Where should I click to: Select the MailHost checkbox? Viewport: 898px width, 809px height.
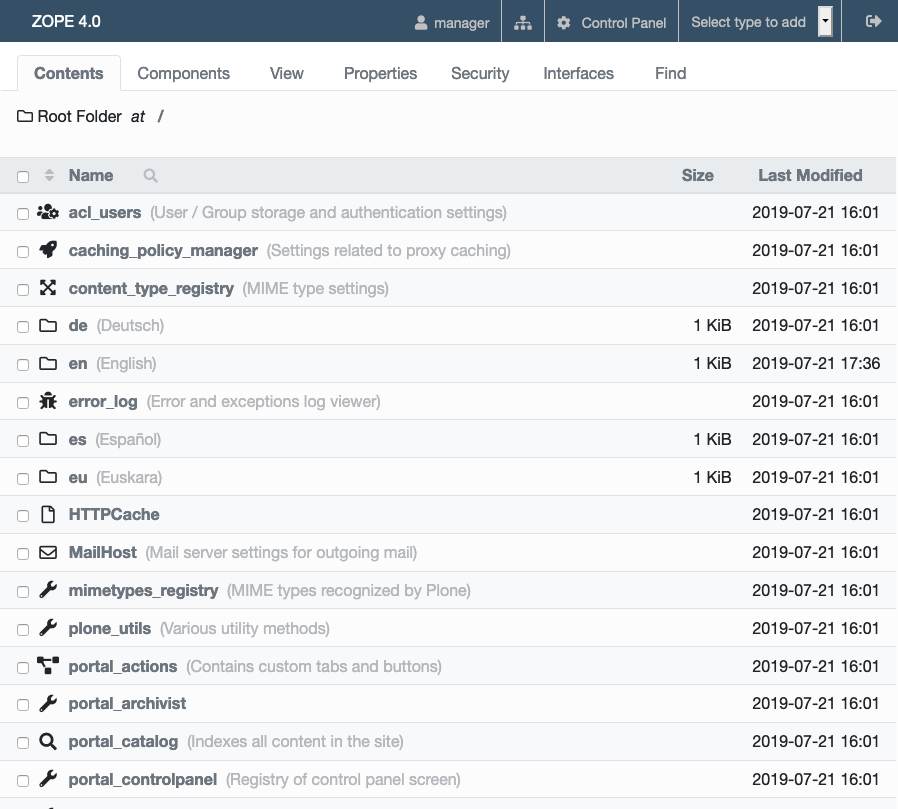tap(23, 554)
